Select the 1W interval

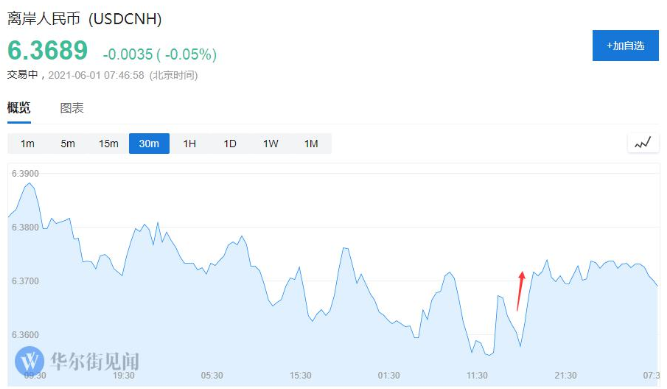pos(271,143)
